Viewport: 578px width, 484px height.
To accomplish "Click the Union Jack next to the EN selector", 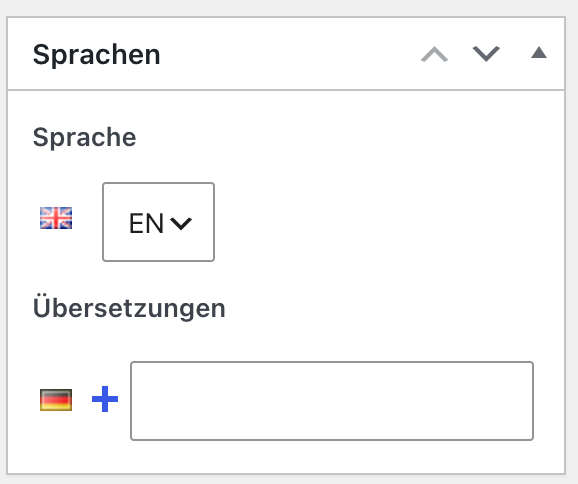I will pyautogui.click(x=56, y=218).
